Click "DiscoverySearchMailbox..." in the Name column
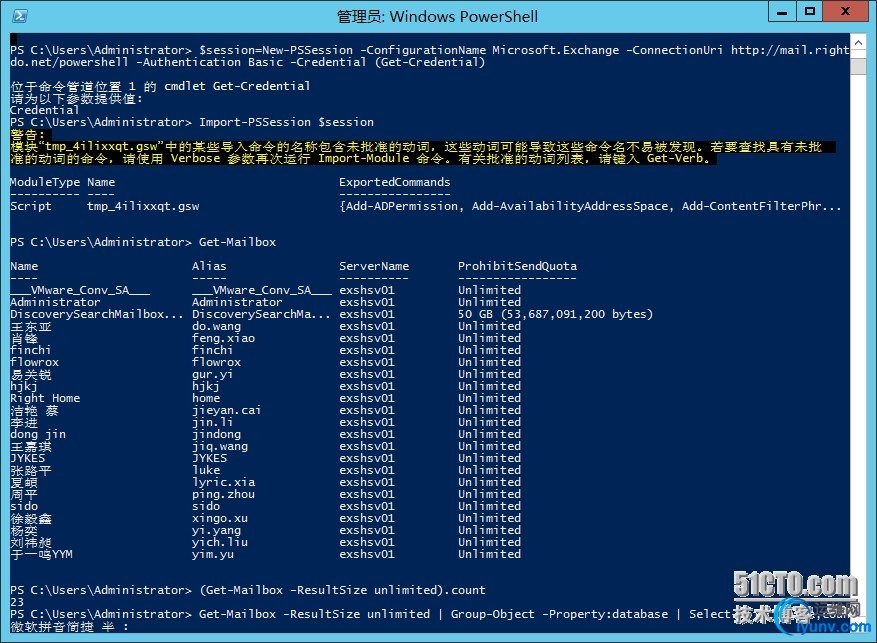877x643 pixels. pos(97,314)
